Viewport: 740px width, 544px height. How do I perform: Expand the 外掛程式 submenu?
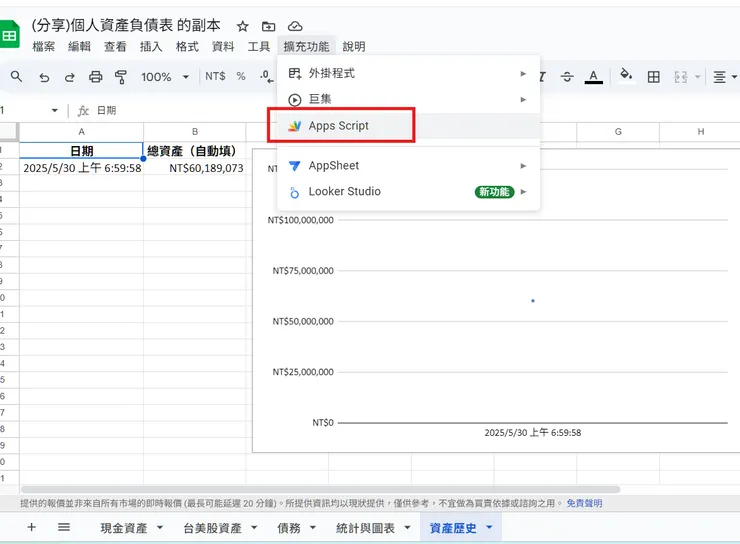[x=409, y=74]
